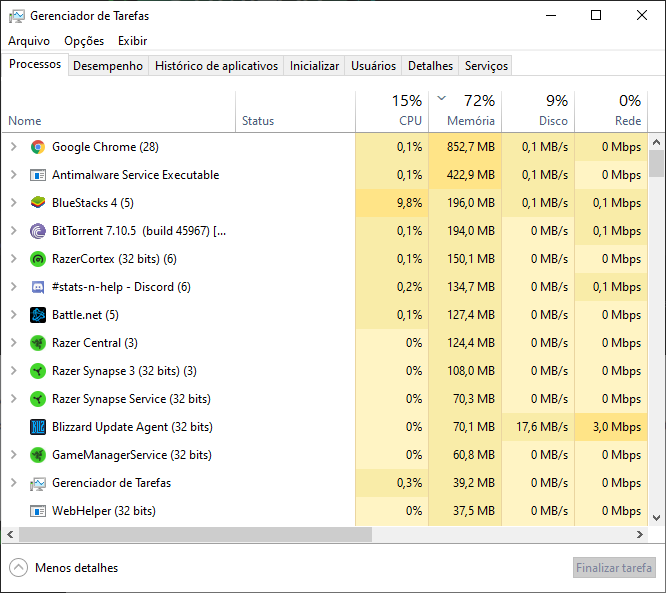Expand the BitTorrent process row
The width and height of the screenshot is (666, 593).
point(14,231)
